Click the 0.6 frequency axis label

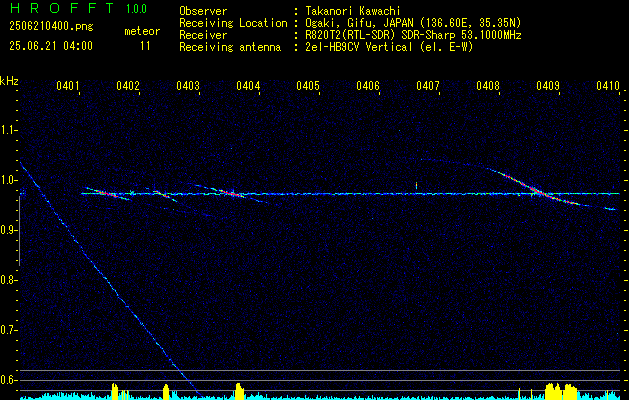[x=8, y=380]
